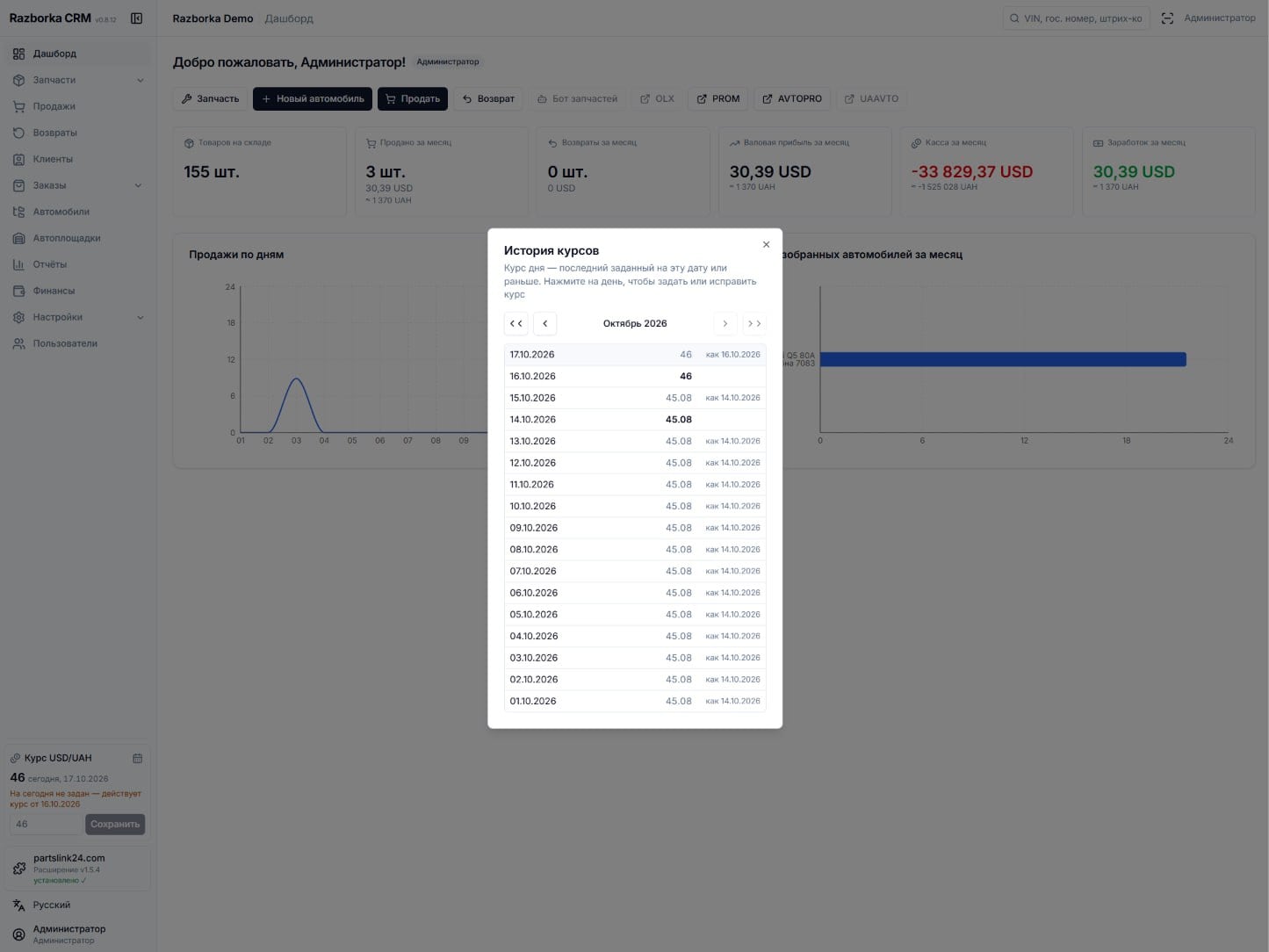The width and height of the screenshot is (1269, 952).
Task: Select the 16.10.2026 rate row
Action: pos(635,376)
